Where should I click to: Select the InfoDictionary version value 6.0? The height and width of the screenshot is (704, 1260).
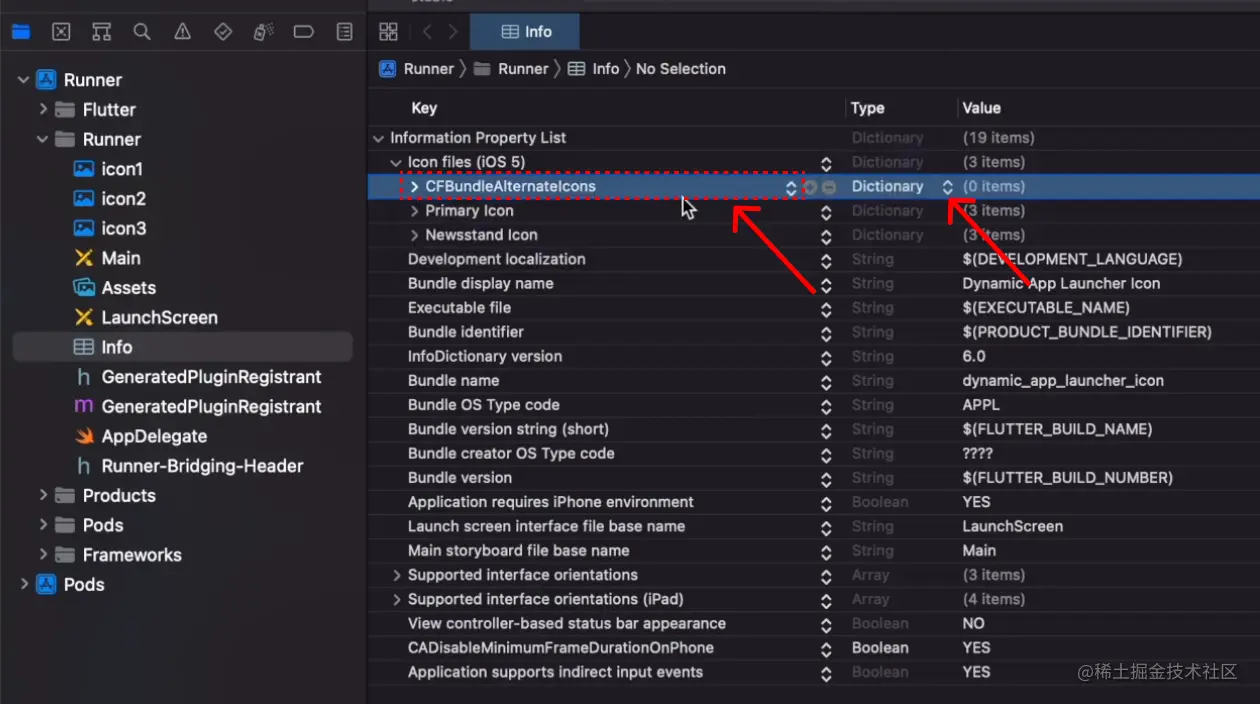(x=974, y=356)
